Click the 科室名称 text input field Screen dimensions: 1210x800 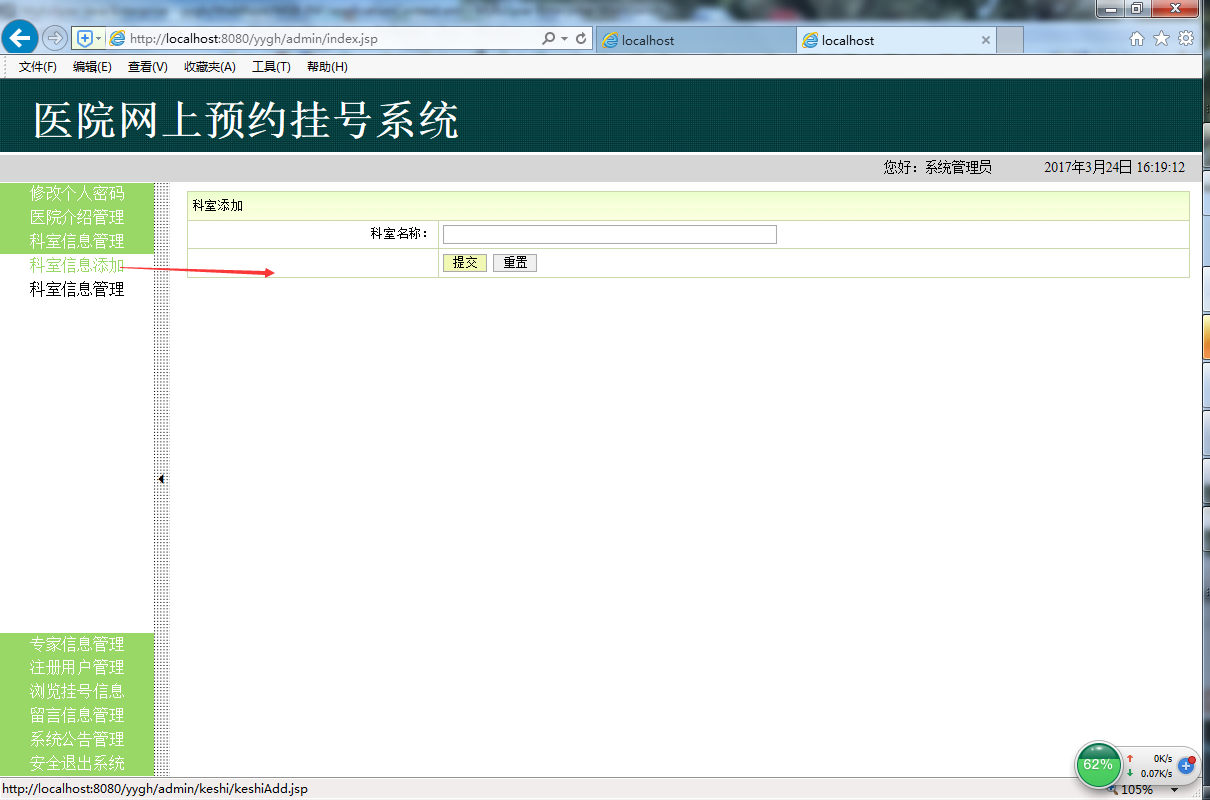pyautogui.click(x=609, y=234)
